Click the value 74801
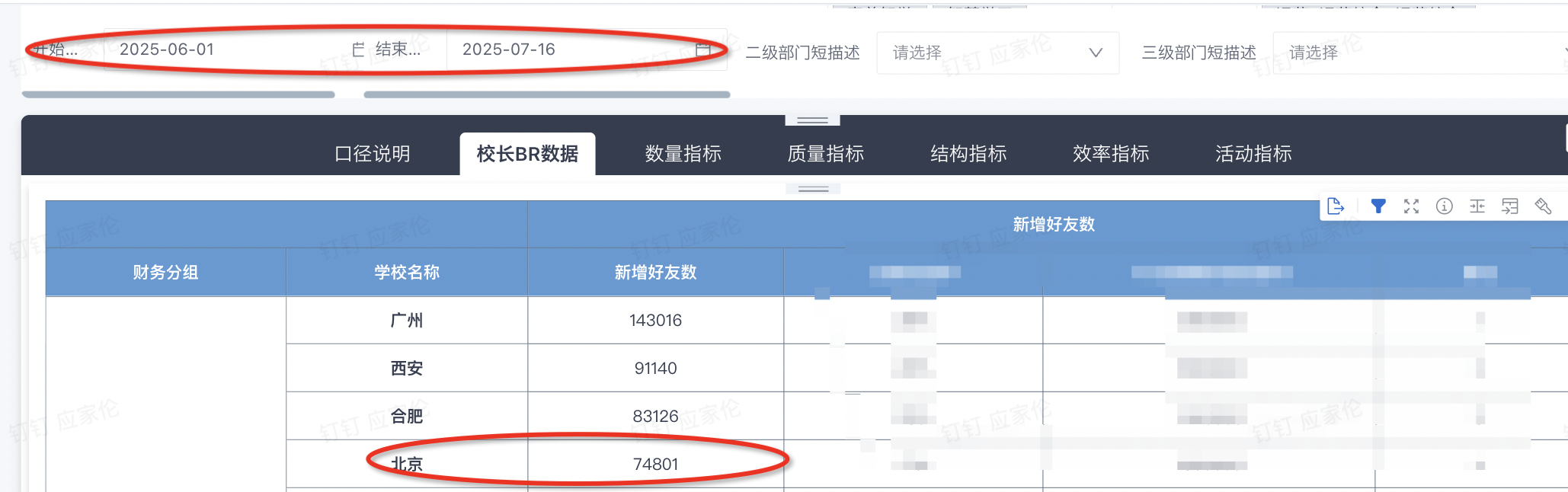1568x492 pixels. 655,465
